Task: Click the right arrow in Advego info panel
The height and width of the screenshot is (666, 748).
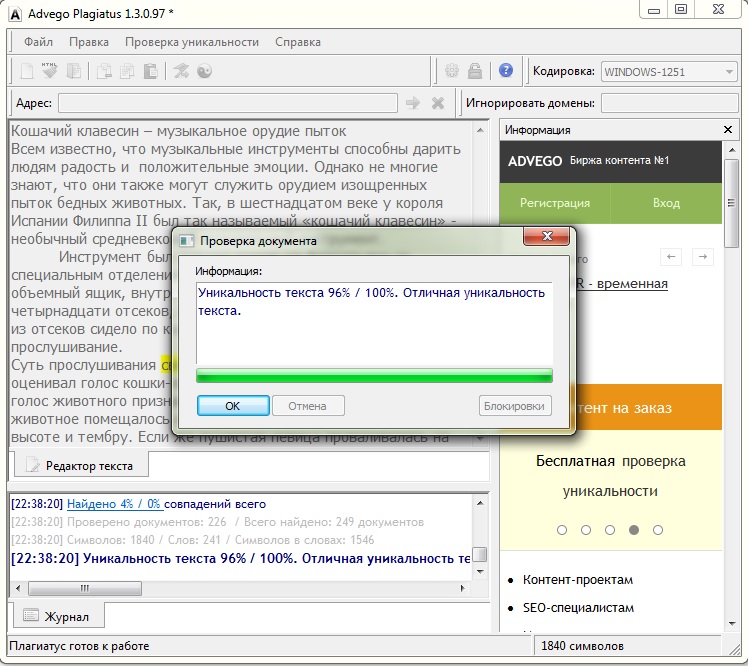Action: click(703, 257)
